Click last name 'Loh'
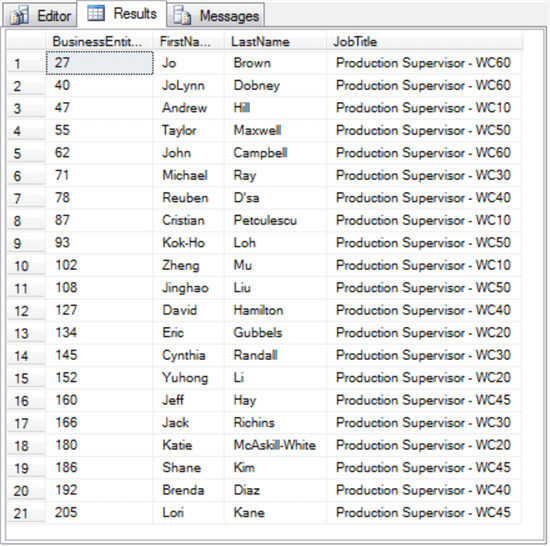Viewport: 550px width, 546px height. (x=244, y=243)
